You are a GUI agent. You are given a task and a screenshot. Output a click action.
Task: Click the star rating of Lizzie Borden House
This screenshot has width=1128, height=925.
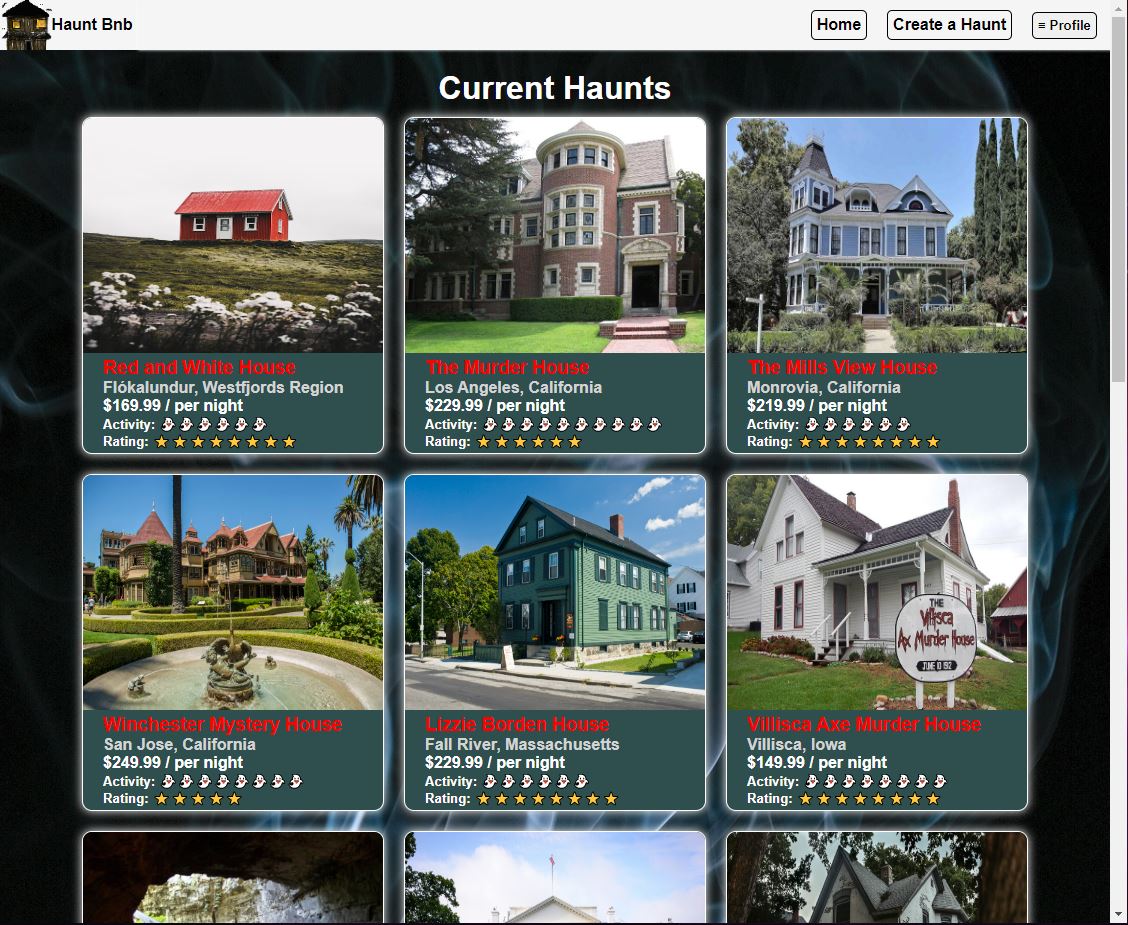click(547, 798)
